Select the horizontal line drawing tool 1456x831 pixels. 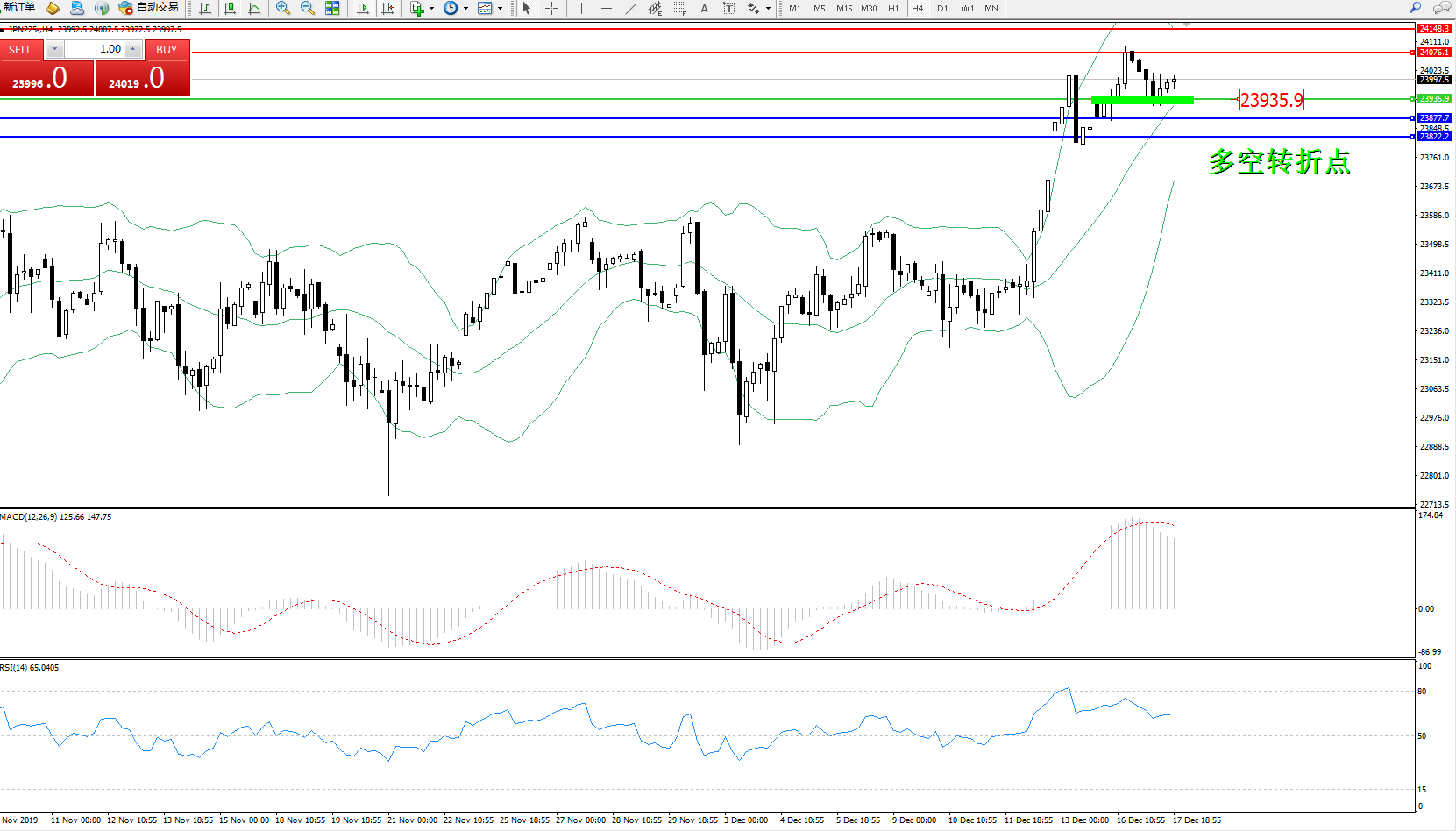pyautogui.click(x=606, y=8)
